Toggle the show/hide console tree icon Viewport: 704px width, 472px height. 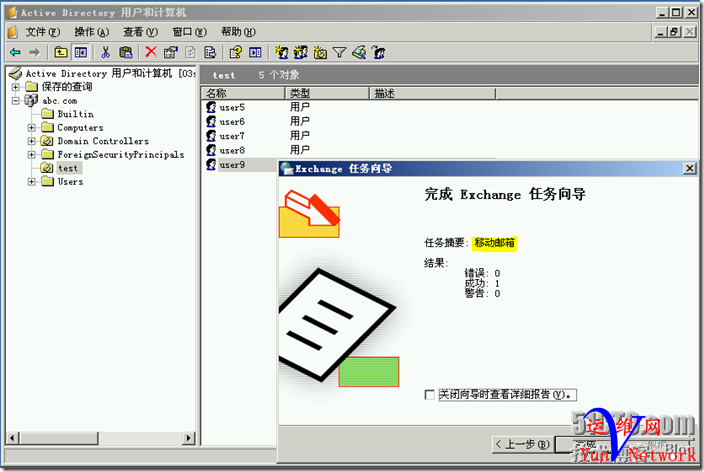(81, 53)
